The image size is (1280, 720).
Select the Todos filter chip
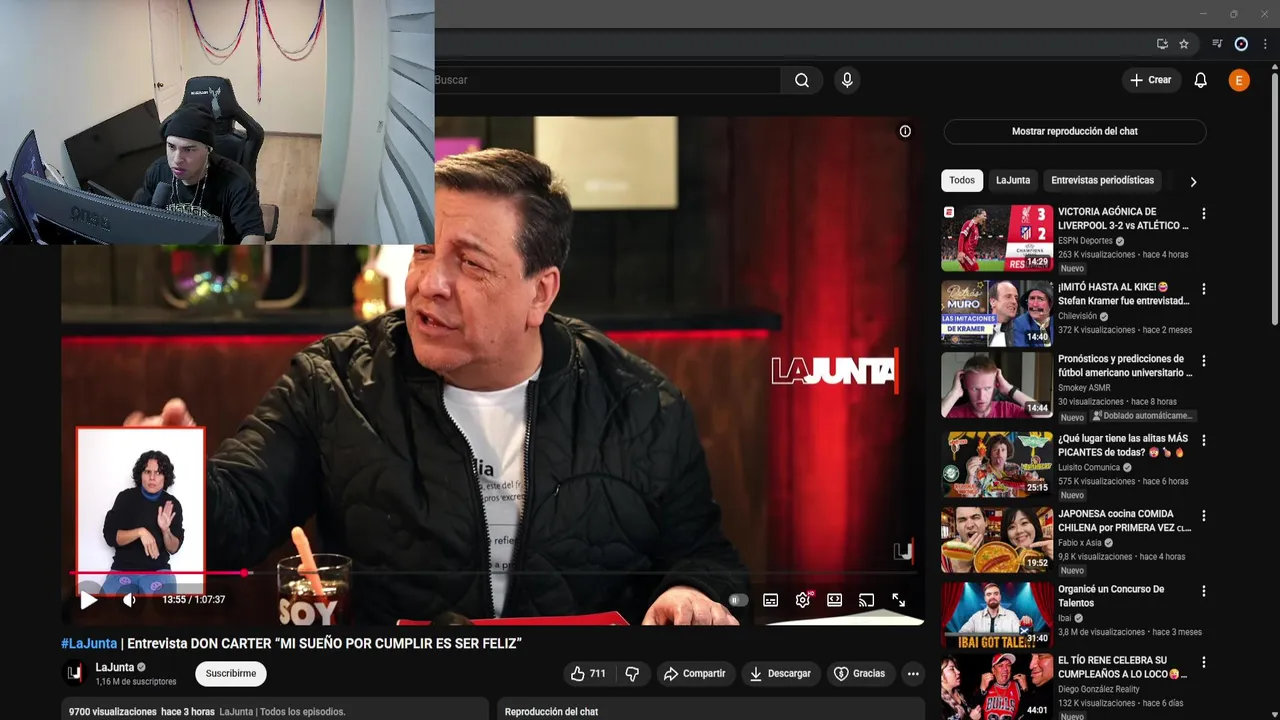[962, 180]
